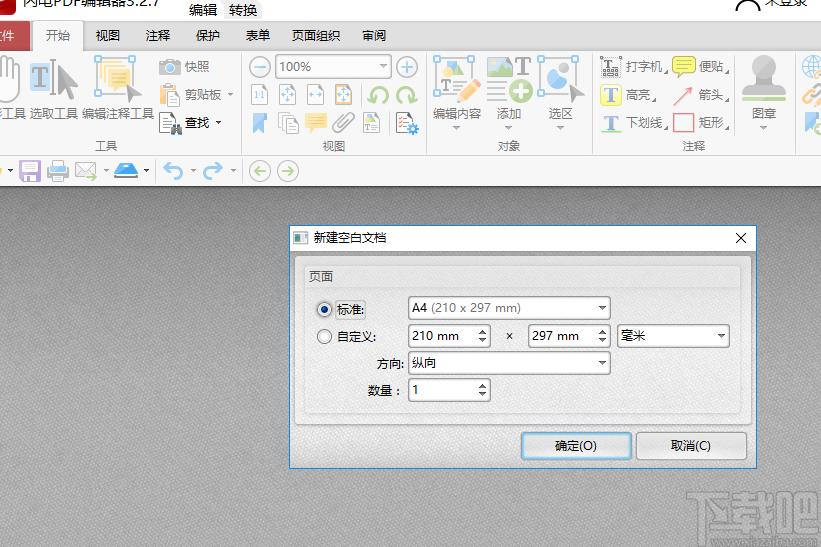Screen dimensions: 821x547
Task: Click the undo arrow icon
Action: click(x=173, y=171)
